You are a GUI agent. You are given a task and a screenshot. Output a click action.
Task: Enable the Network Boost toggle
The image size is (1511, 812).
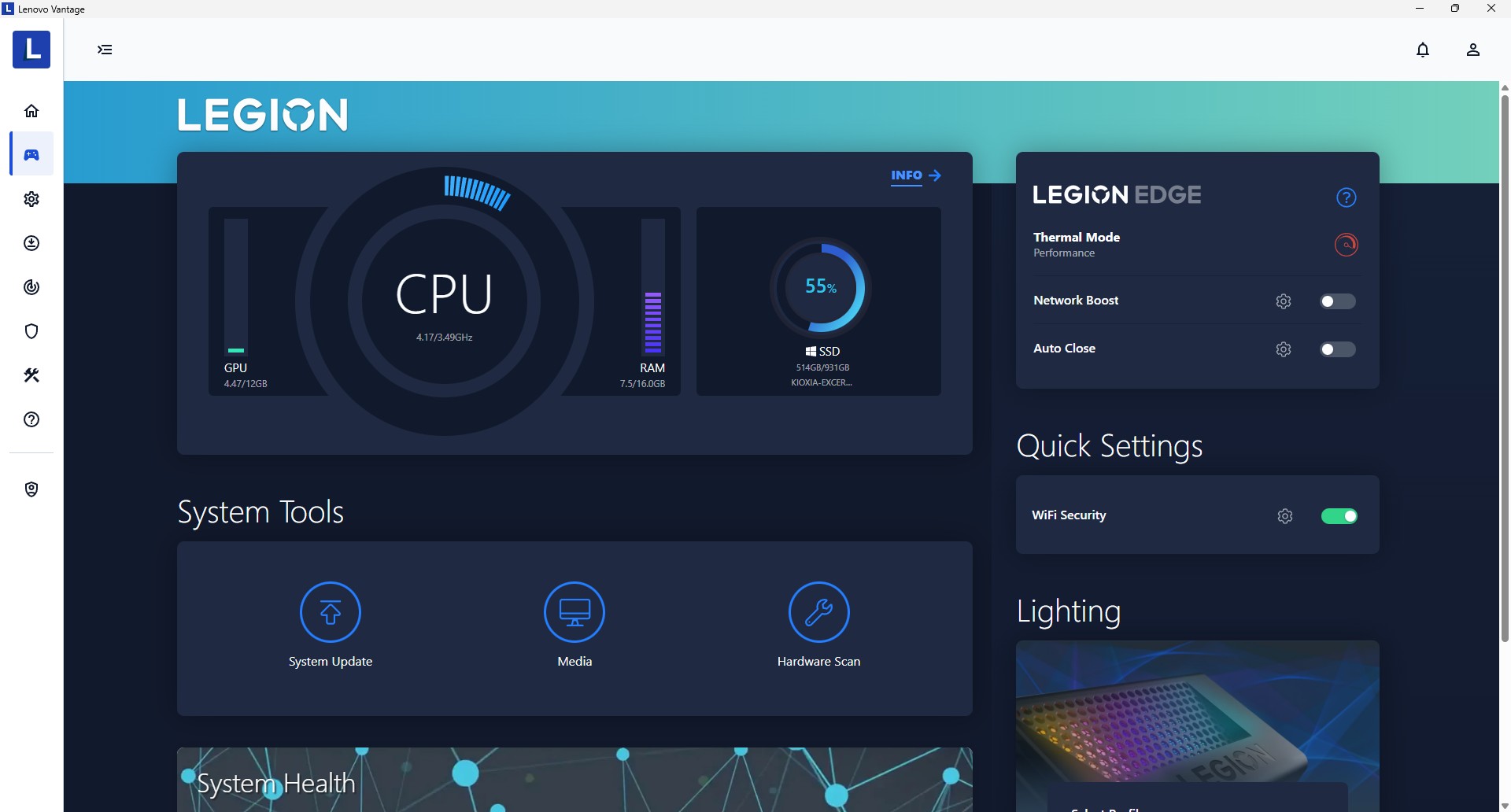click(1338, 301)
